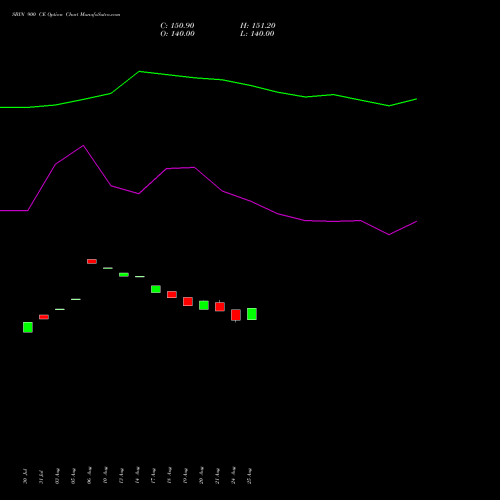Select the green candle for 20 Aug
Image resolution: width=500 pixels, height=500 pixels.
tap(204, 305)
